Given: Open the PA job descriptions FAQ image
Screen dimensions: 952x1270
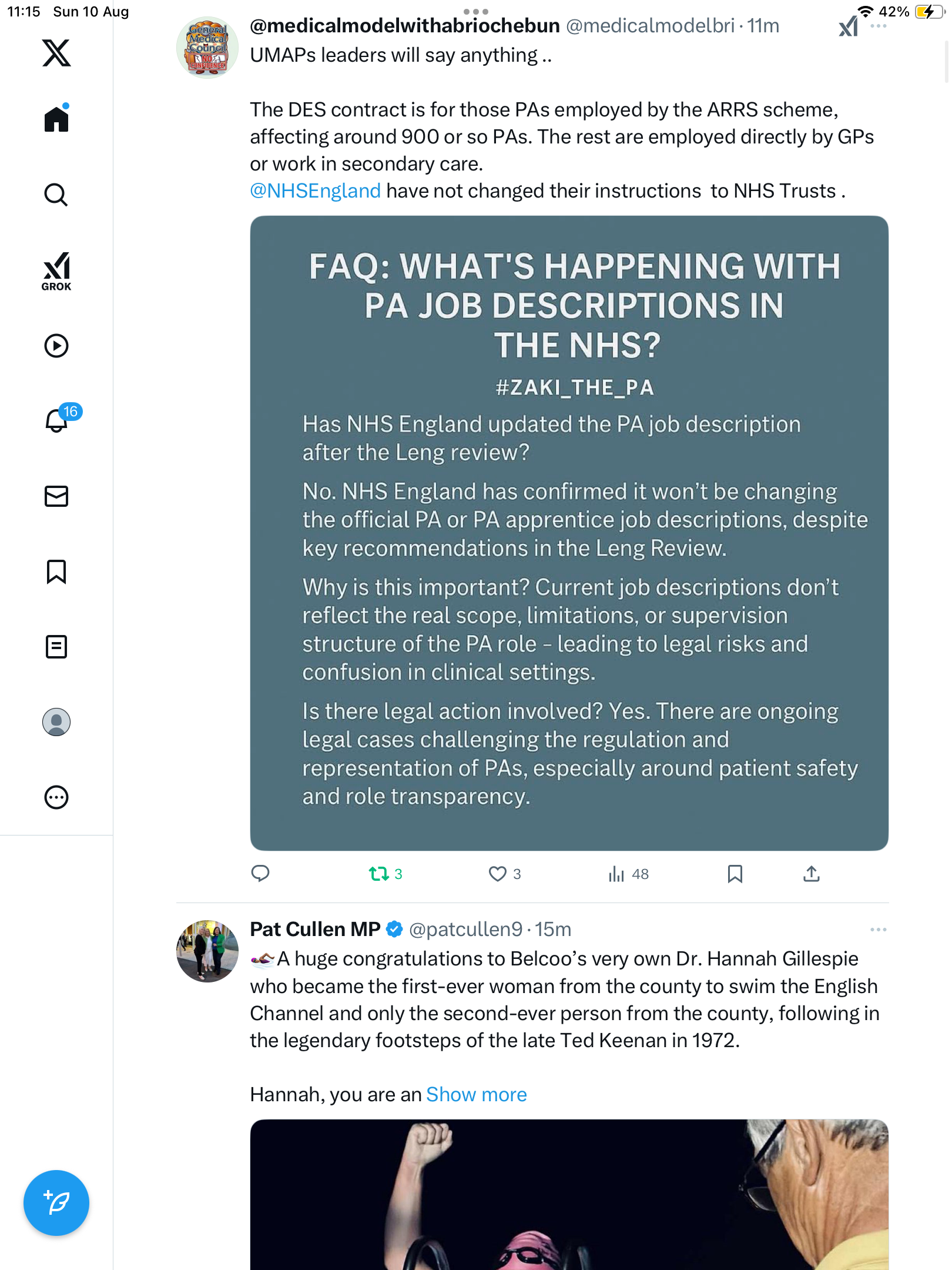Looking at the screenshot, I should 569,533.
